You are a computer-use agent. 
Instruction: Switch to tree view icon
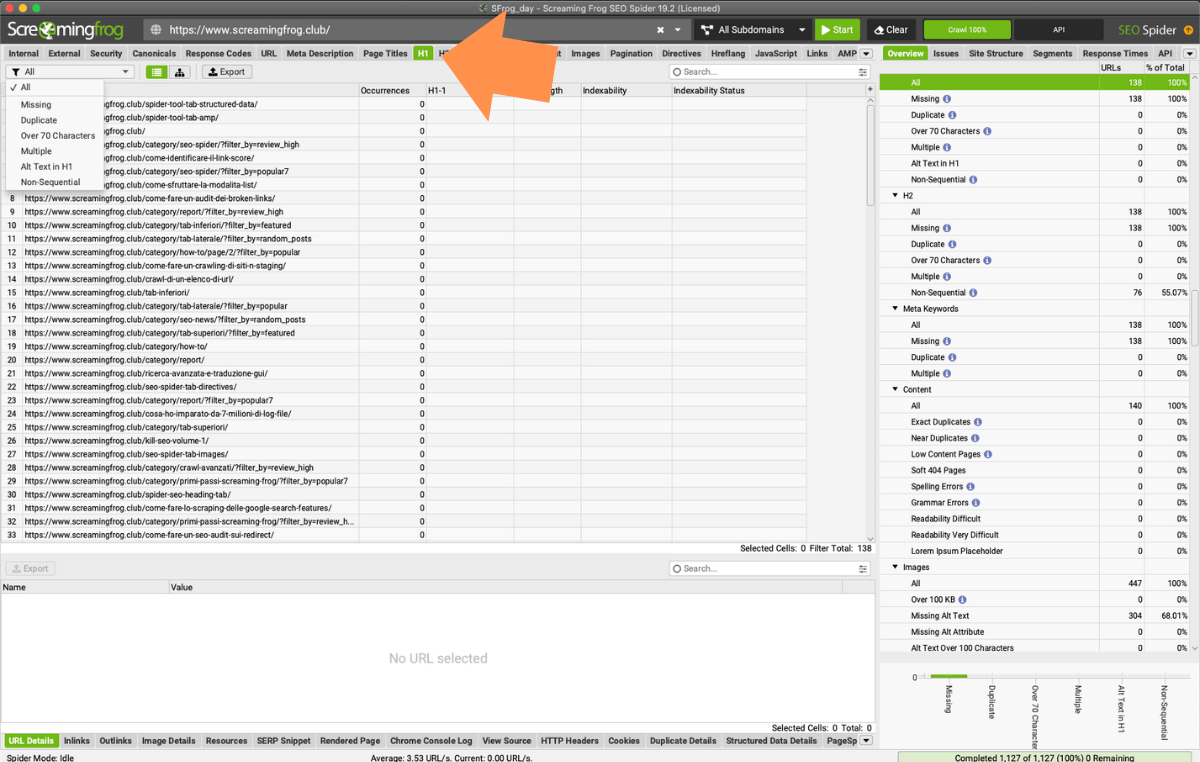coord(181,72)
